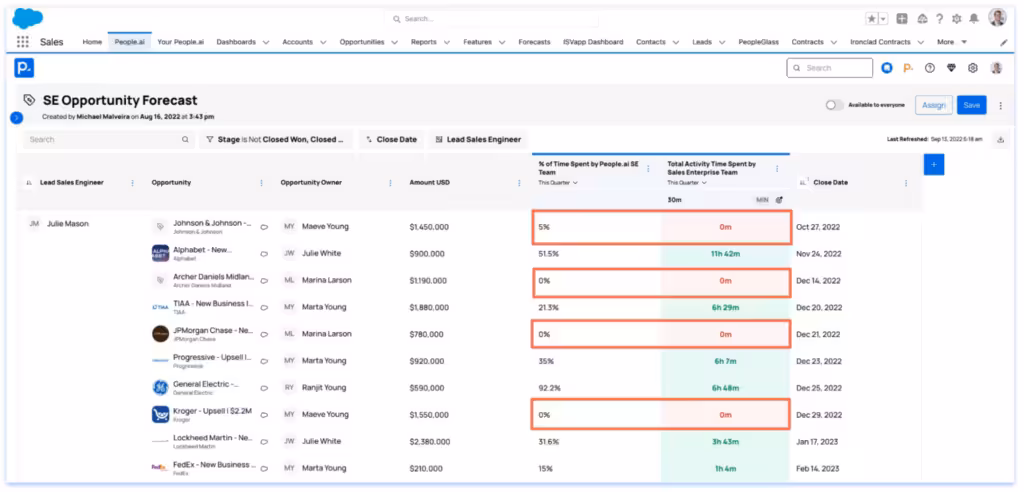This screenshot has height=492, width=1024.
Task: Select the People.ai tab
Action: pyautogui.click(x=129, y=42)
